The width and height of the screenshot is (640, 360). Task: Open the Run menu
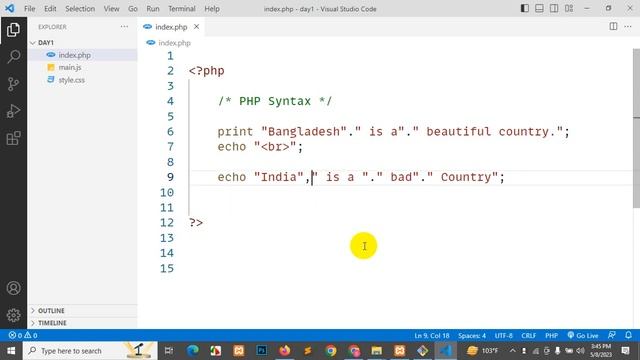153,9
